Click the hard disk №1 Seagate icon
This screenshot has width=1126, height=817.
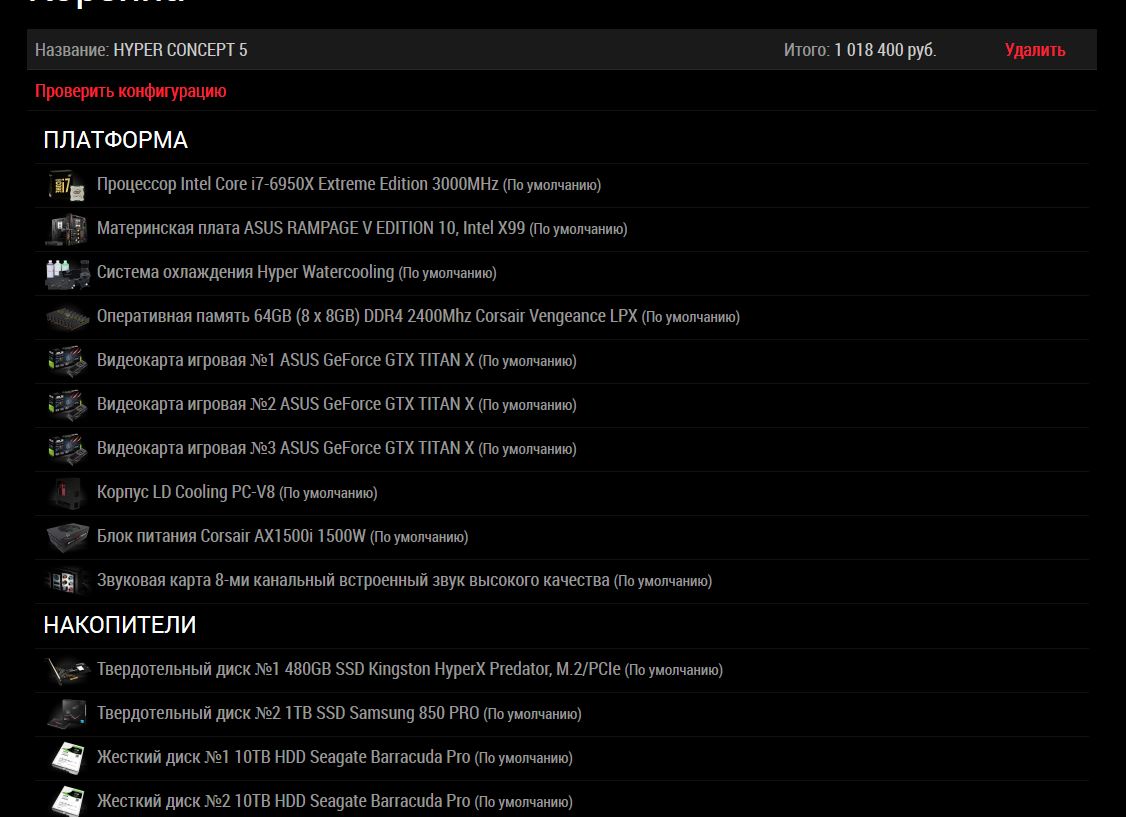(68, 758)
